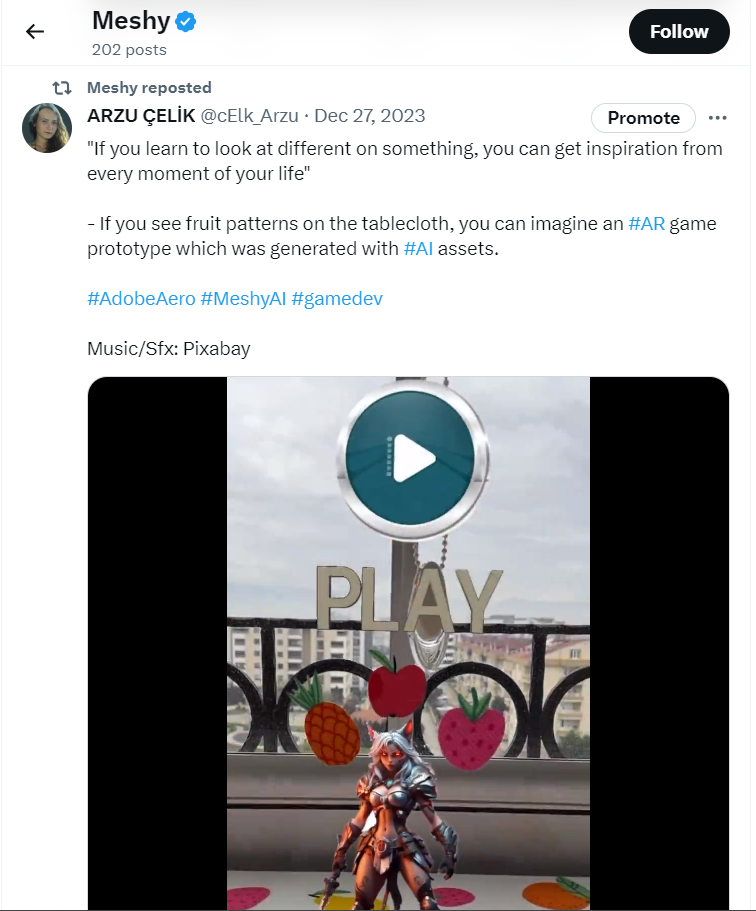The image size is (756, 911).
Task: Click Meshy's verified badge icon
Action: pos(185,22)
